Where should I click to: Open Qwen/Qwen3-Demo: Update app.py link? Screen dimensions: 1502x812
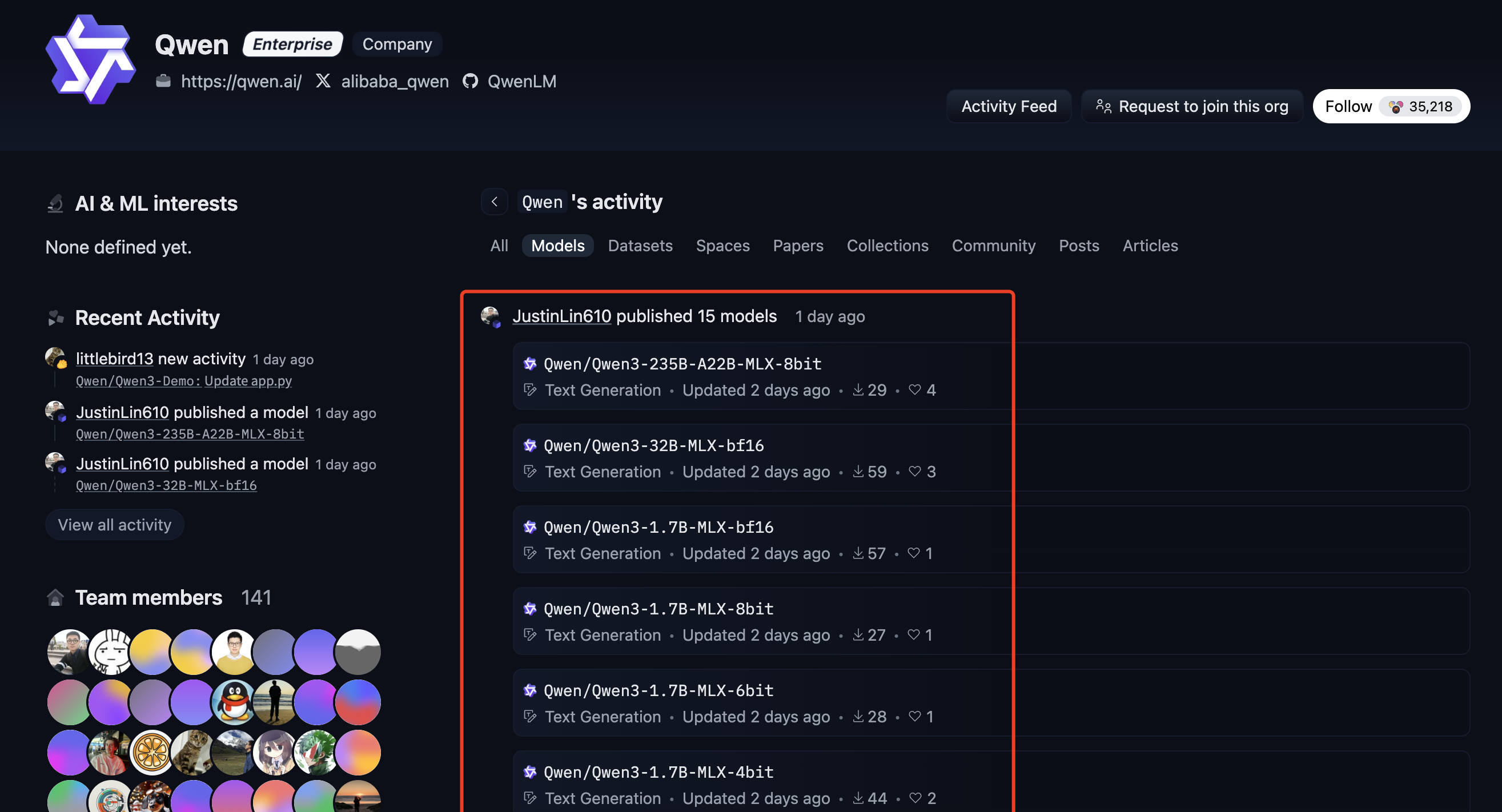[184, 381]
